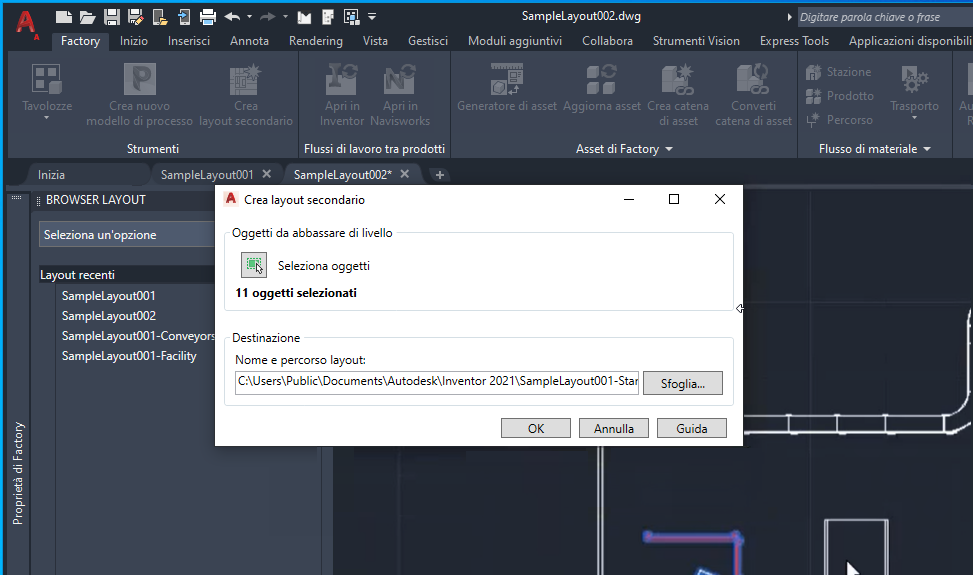Open the Undo history dropdown arrow
This screenshot has width=973, height=575.
249,17
